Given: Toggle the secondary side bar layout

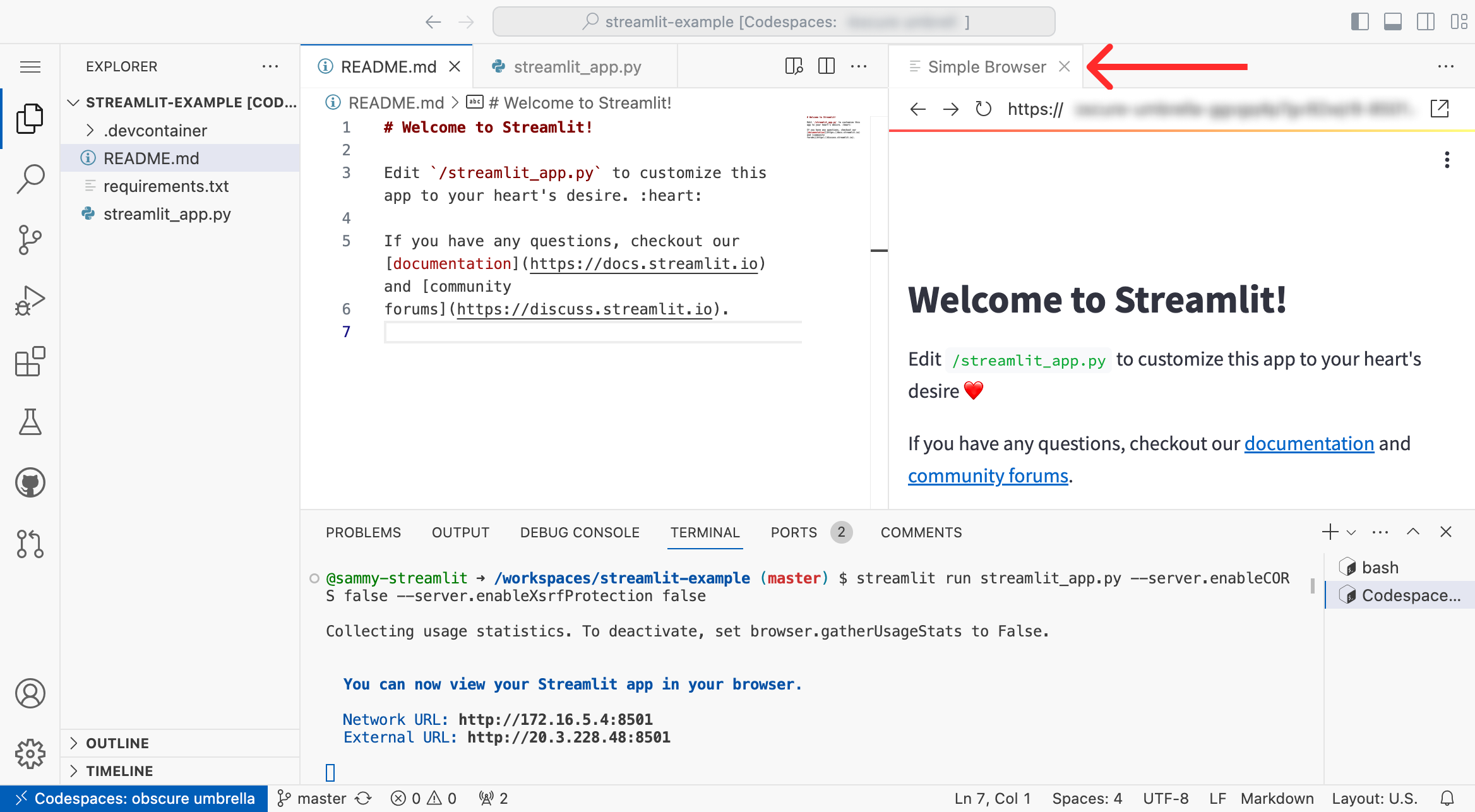Looking at the screenshot, I should click(x=1425, y=21).
